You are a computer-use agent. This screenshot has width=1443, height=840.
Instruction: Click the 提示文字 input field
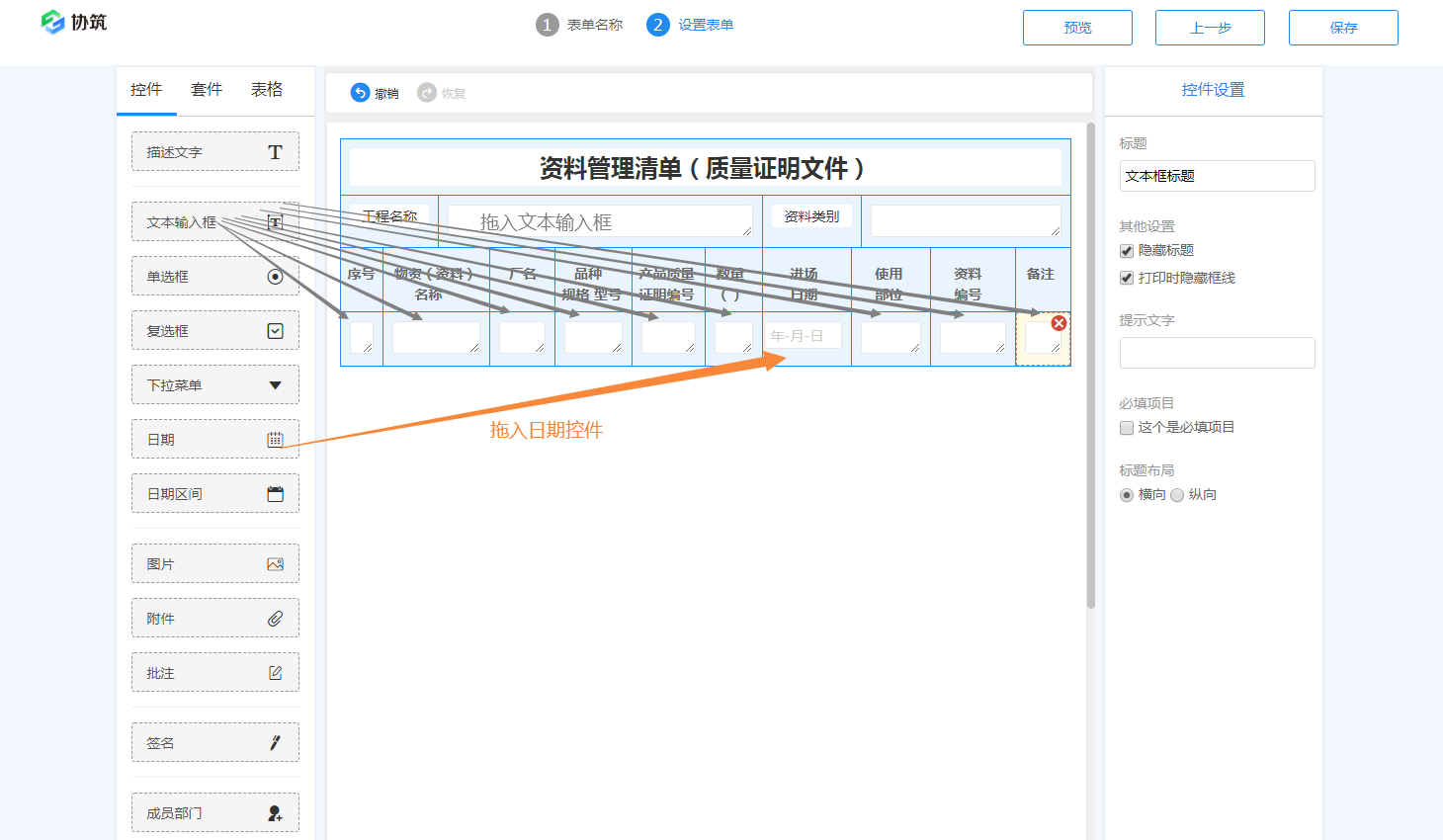click(1217, 353)
